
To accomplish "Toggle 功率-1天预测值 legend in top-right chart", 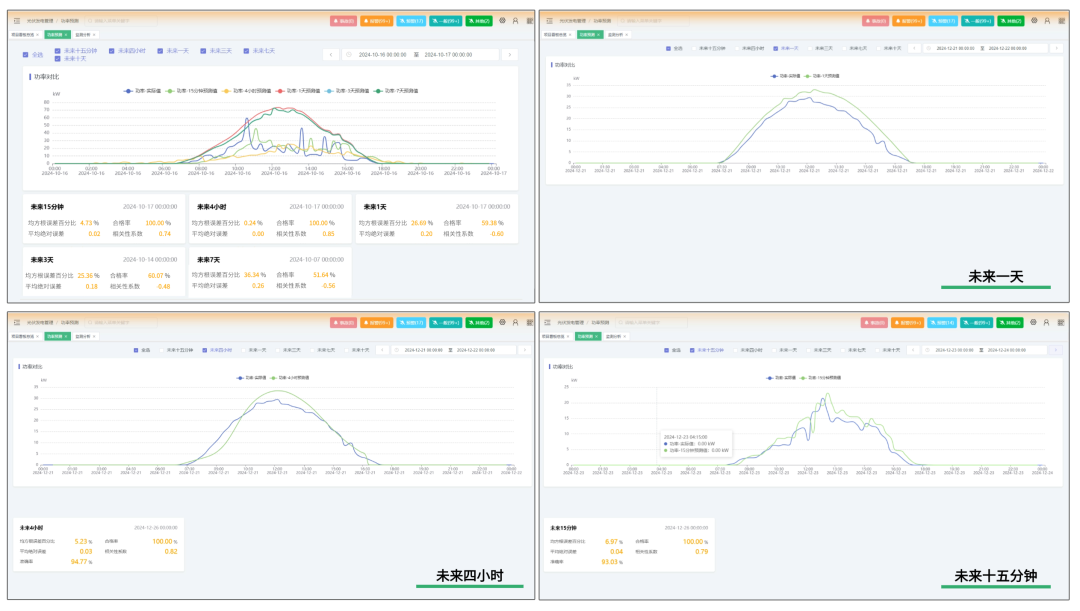I will 822,76.
